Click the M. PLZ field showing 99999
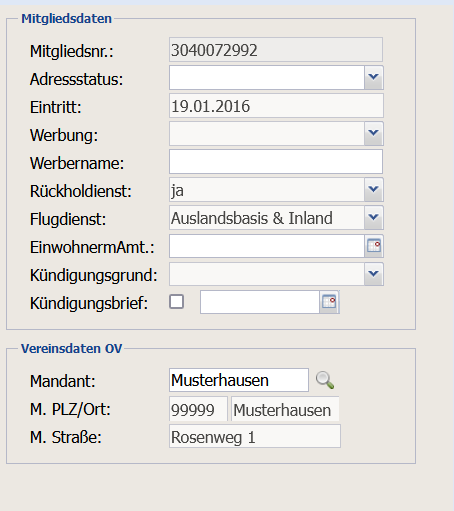Image resolution: width=454 pixels, height=511 pixels. pos(198,409)
